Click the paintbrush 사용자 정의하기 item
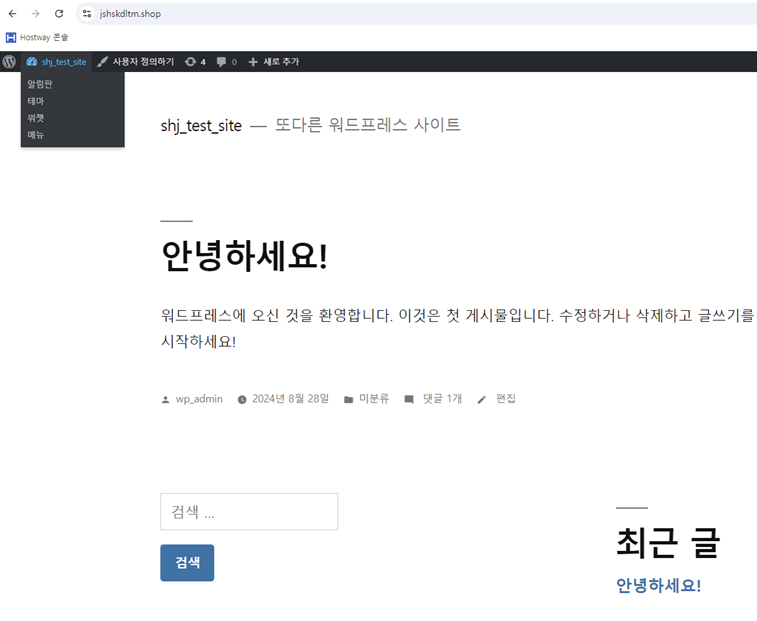The image size is (757, 621). [x=135, y=62]
